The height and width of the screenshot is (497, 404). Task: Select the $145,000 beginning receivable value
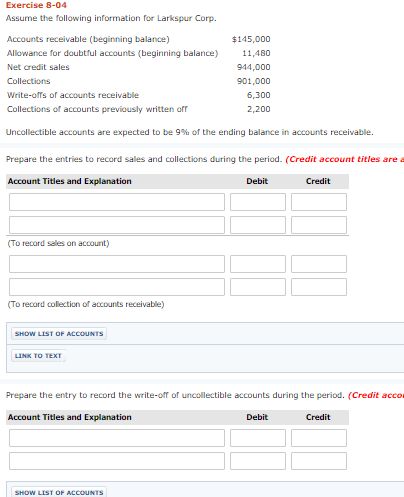[251, 39]
